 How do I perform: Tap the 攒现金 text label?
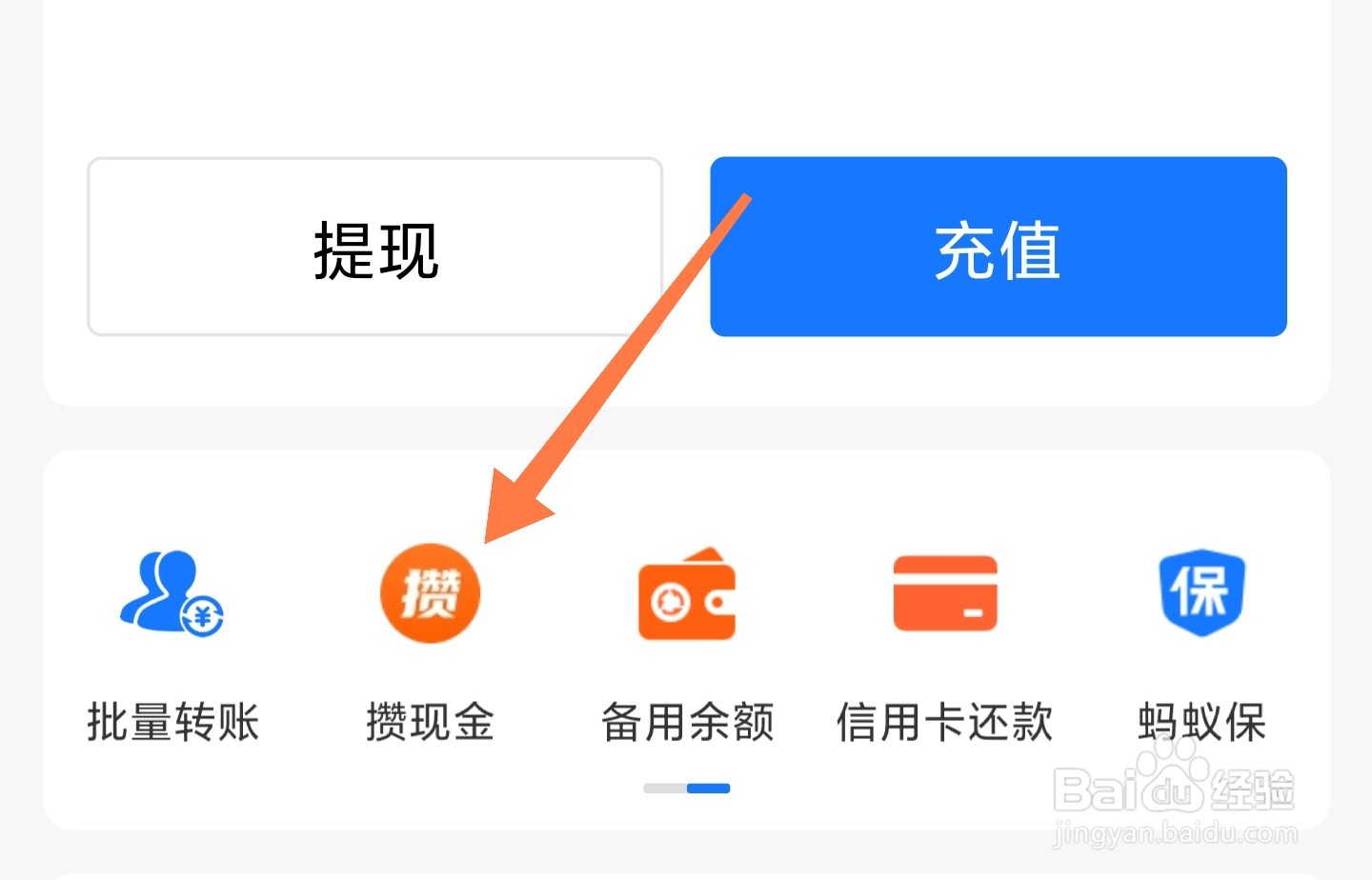tap(430, 722)
